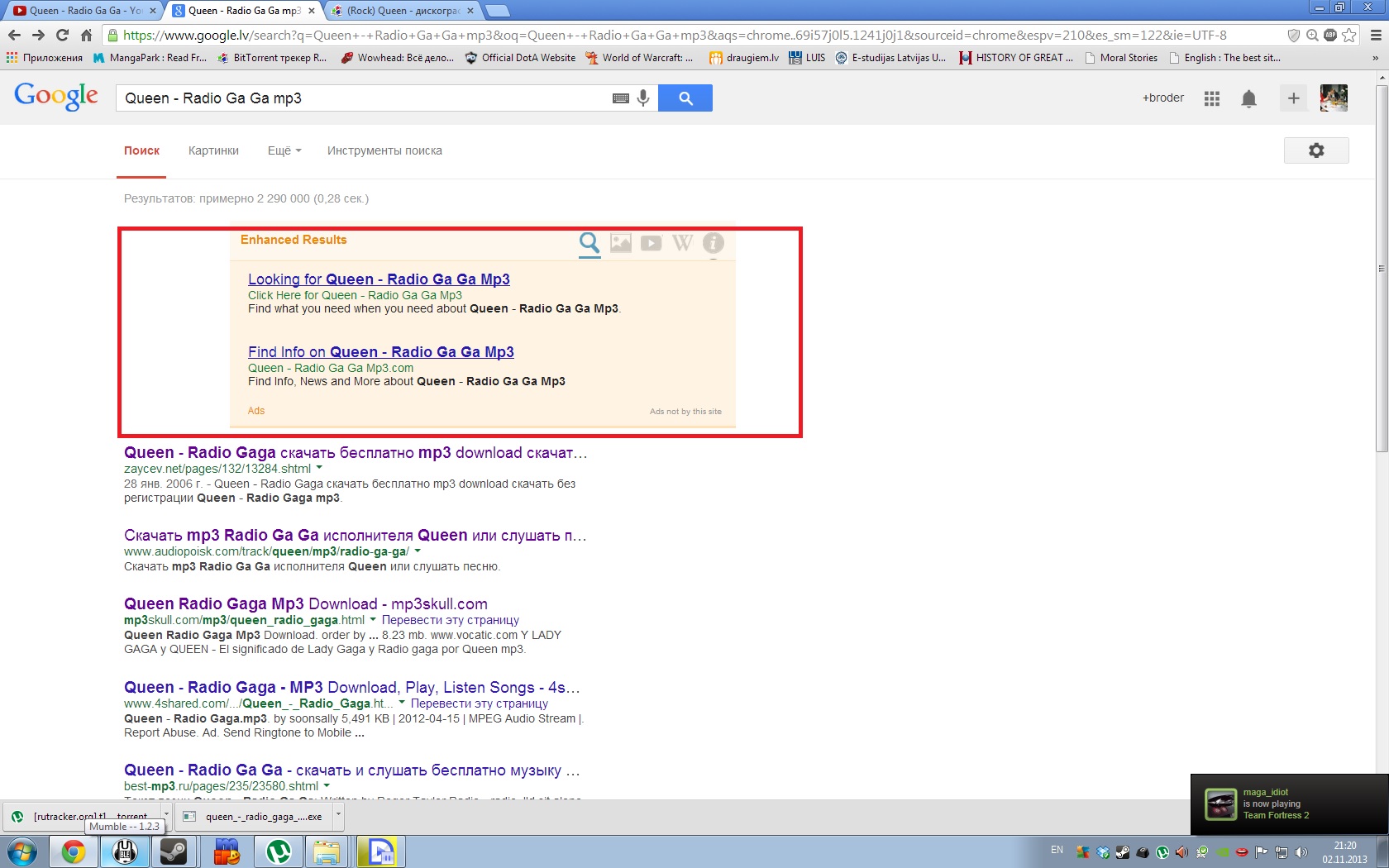The width and height of the screenshot is (1389, 868).
Task: Click the shield icon in address bar
Action: (x=1294, y=35)
